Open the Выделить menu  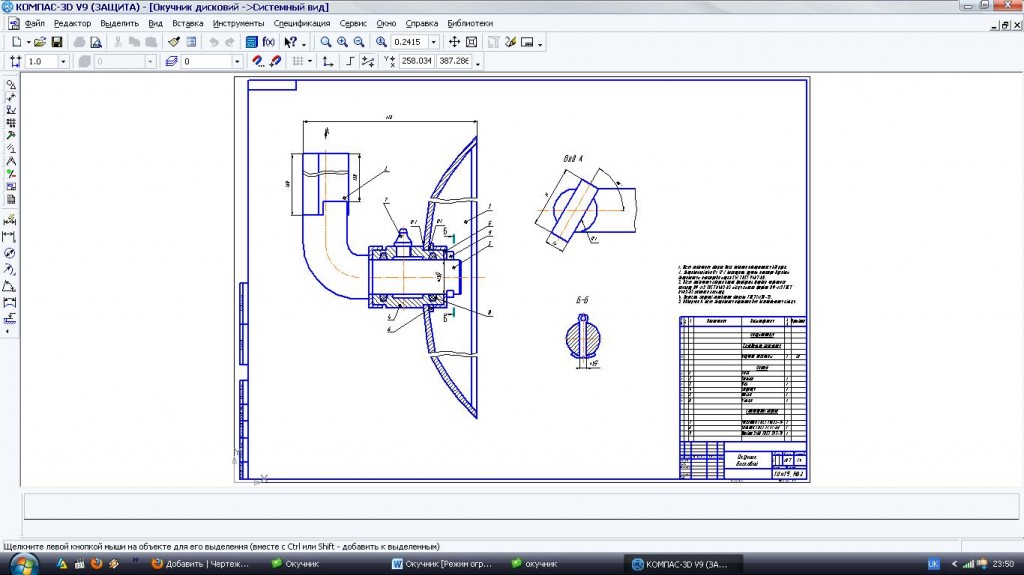click(x=120, y=24)
